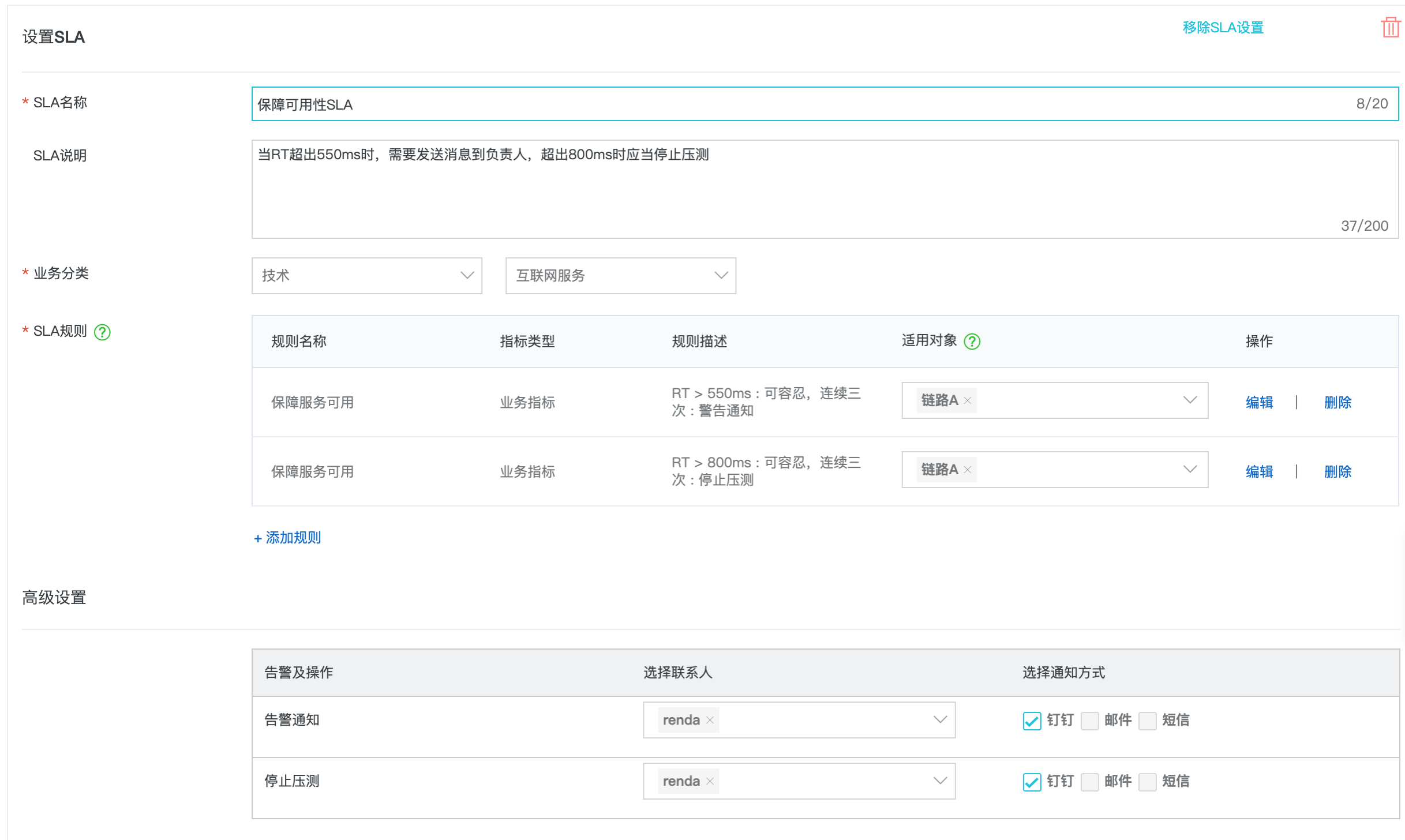Remove renda contact from 告警通知 row

point(710,721)
